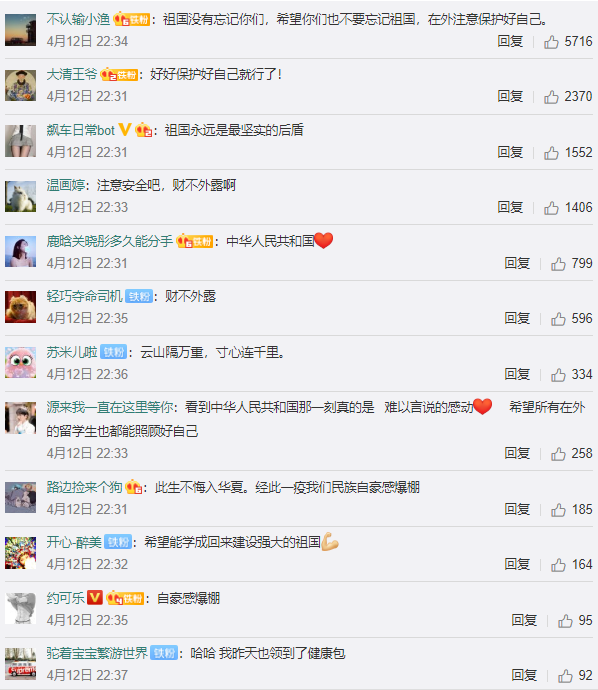
Task: Click the red V badge beside 约可乐
Action: 95,598
